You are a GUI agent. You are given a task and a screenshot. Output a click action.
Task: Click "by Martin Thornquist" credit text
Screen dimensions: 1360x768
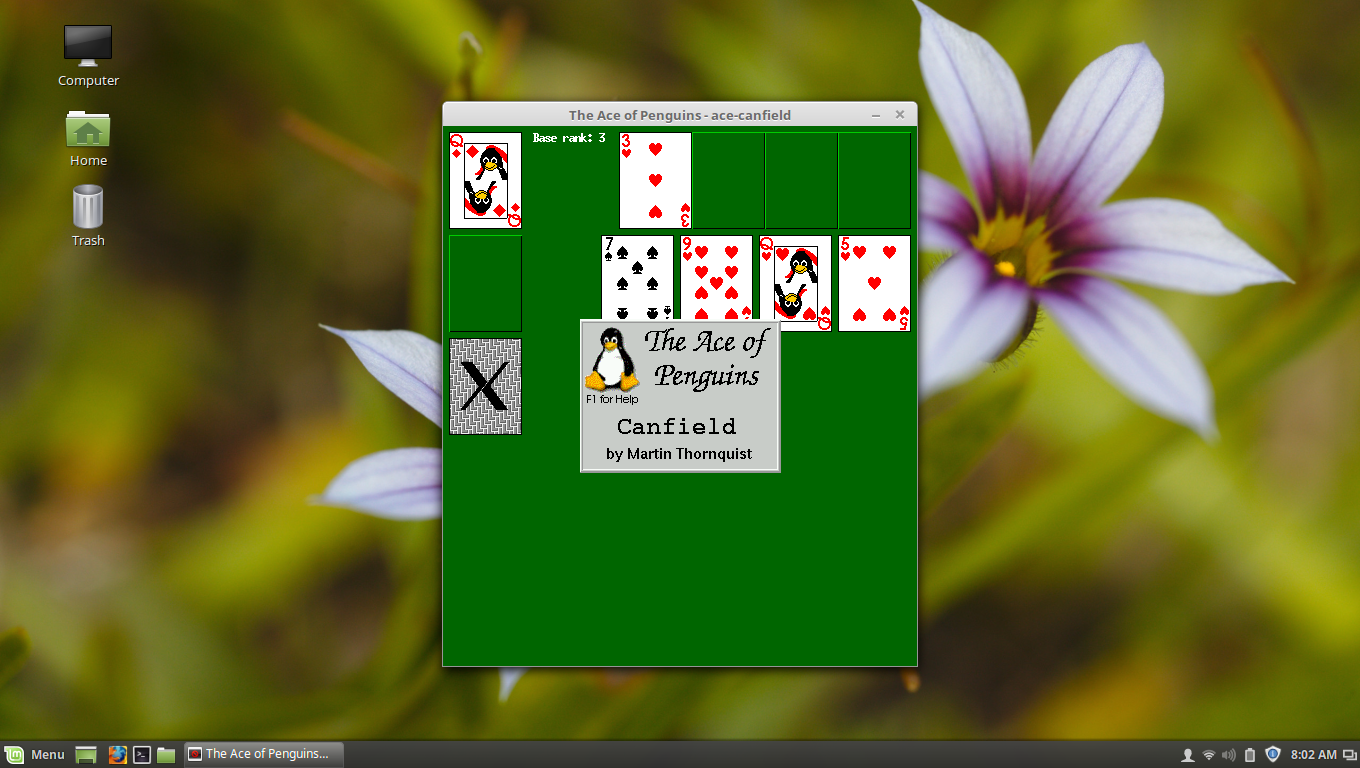pyautogui.click(x=679, y=454)
